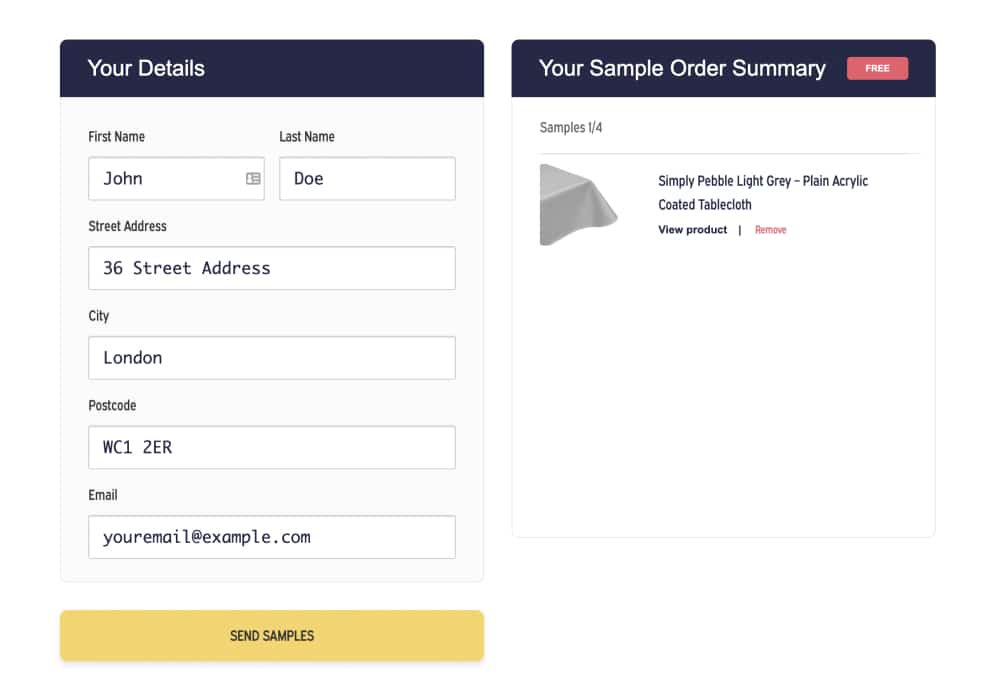
Task: Open the View product link
Action: (x=693, y=230)
